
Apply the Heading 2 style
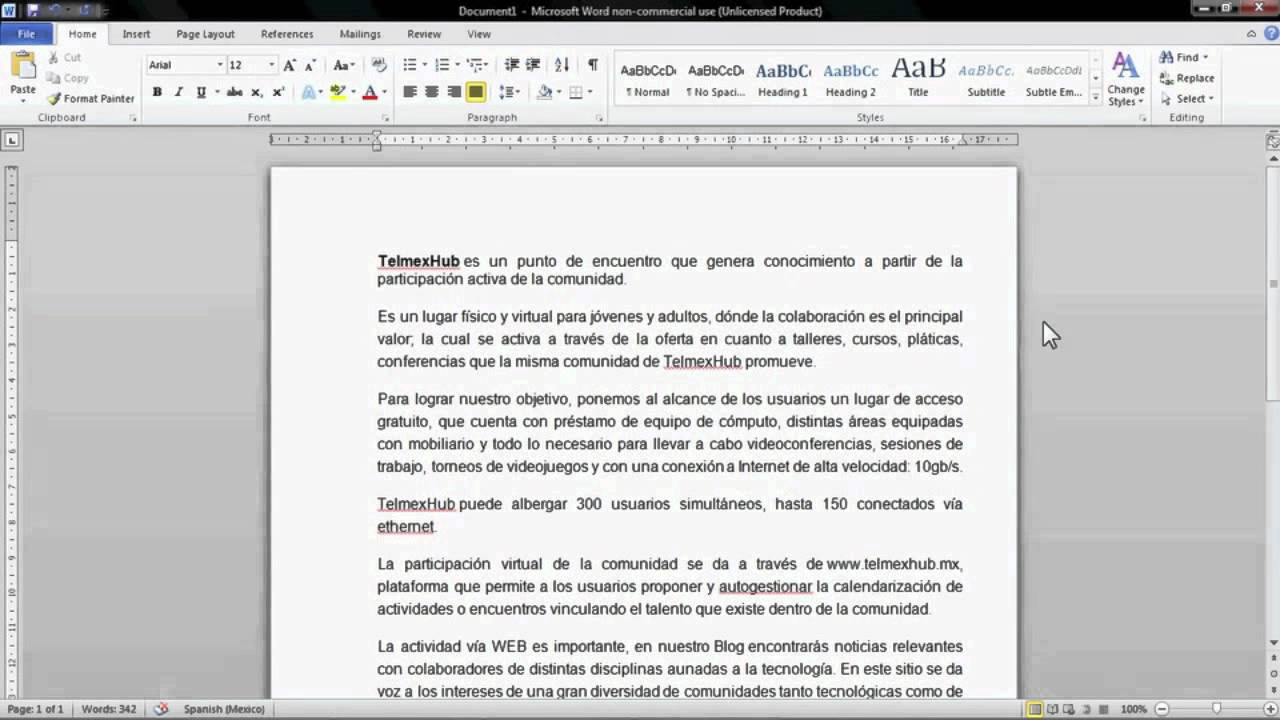(851, 80)
